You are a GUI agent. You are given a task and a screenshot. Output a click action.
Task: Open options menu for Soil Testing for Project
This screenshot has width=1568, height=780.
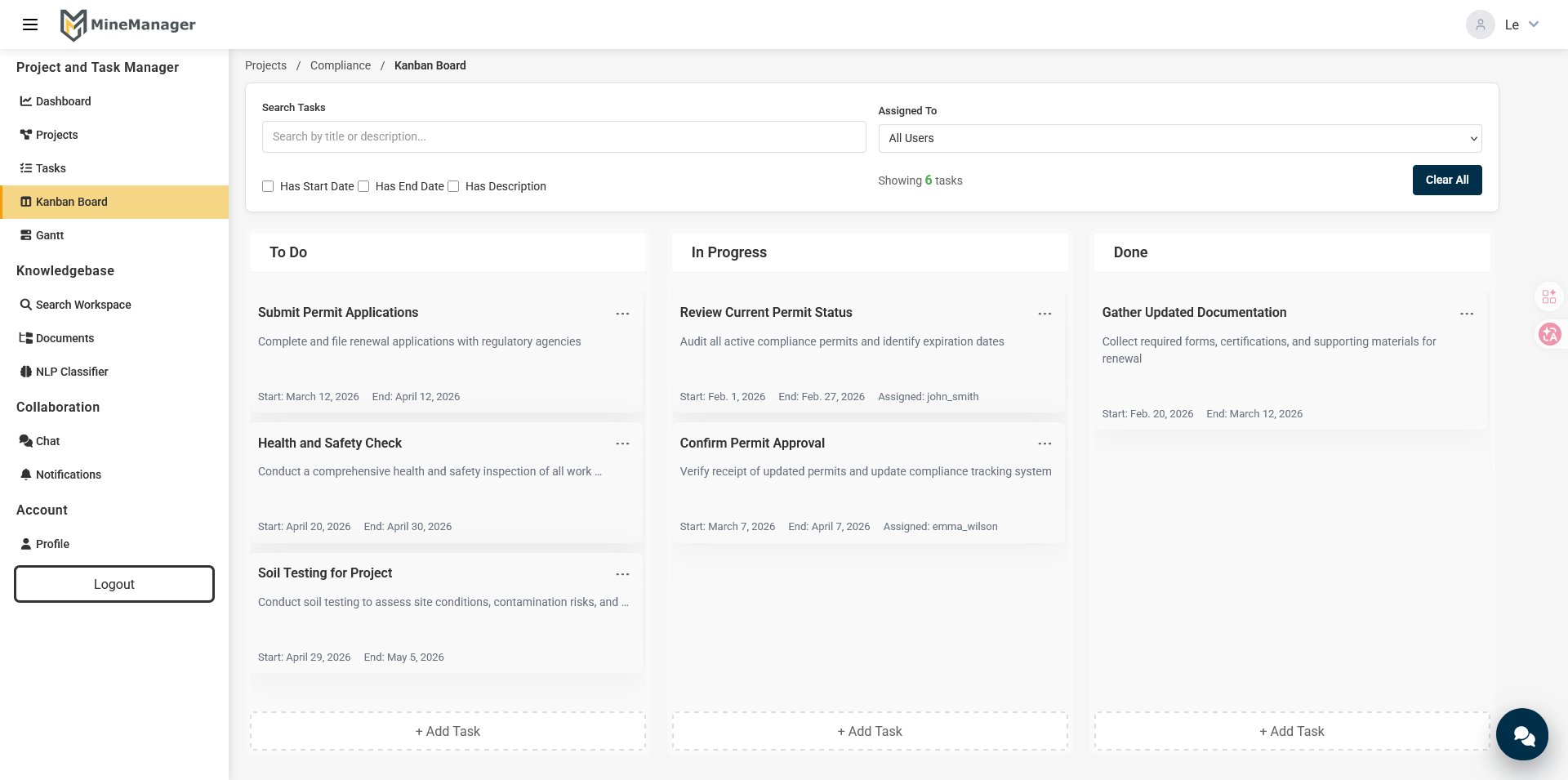click(x=622, y=574)
